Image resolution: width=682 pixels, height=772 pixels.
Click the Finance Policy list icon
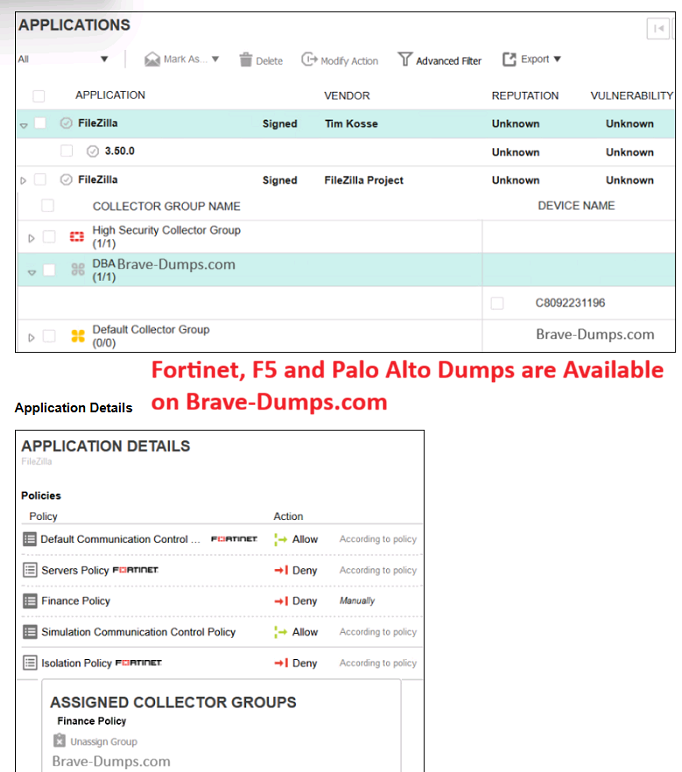coord(29,601)
